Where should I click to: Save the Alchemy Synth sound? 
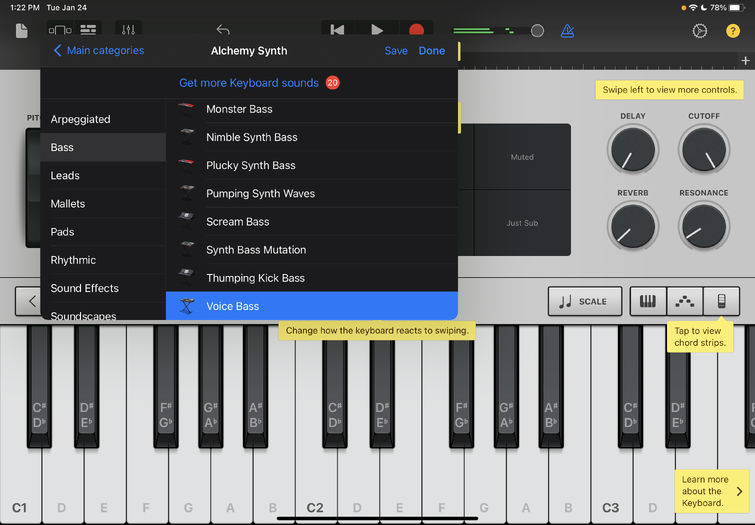click(x=396, y=51)
